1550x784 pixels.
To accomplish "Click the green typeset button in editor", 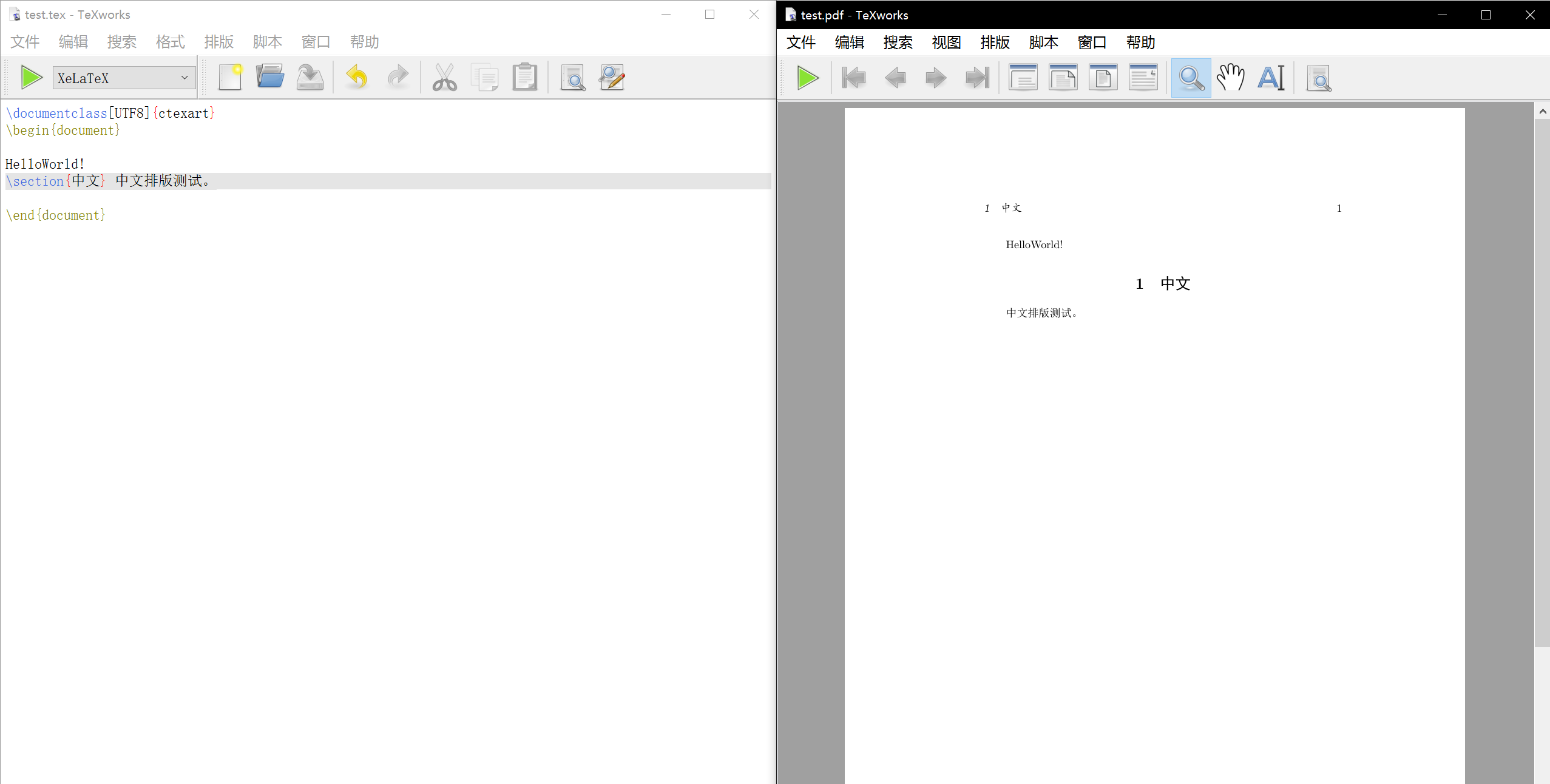I will 31,78.
